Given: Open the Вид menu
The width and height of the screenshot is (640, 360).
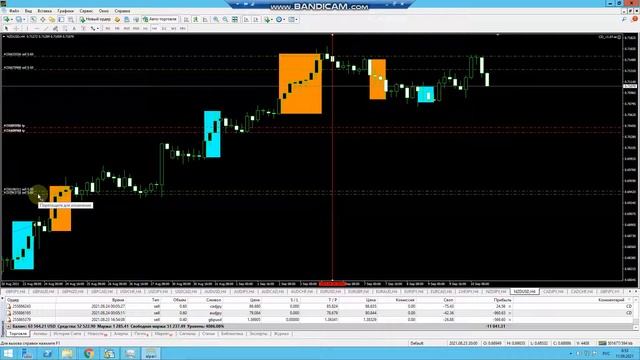Looking at the screenshot, I should click(28, 11).
